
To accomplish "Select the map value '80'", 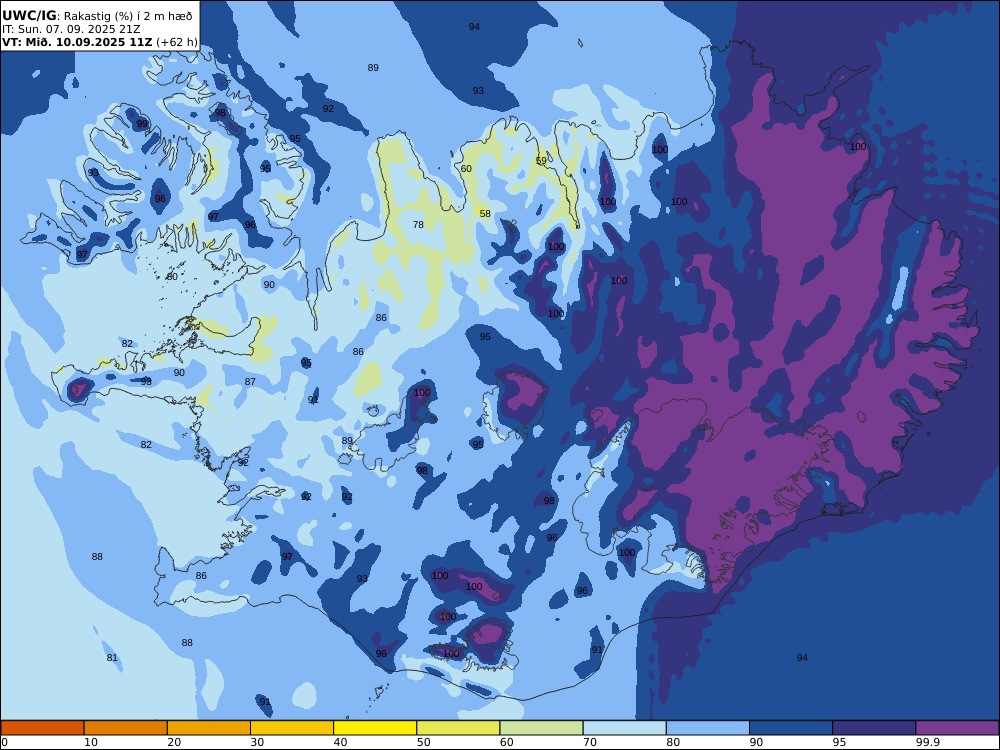I will click(x=172, y=277).
